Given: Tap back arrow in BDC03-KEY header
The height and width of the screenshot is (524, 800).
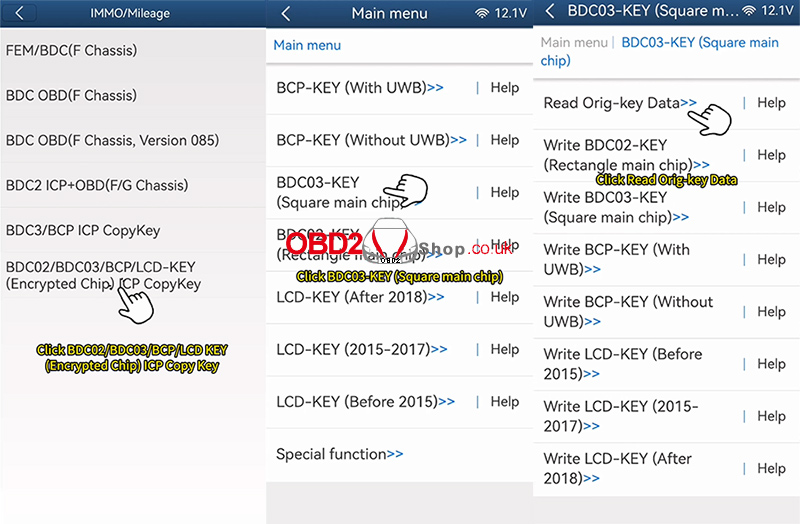Looking at the screenshot, I should pos(549,11).
